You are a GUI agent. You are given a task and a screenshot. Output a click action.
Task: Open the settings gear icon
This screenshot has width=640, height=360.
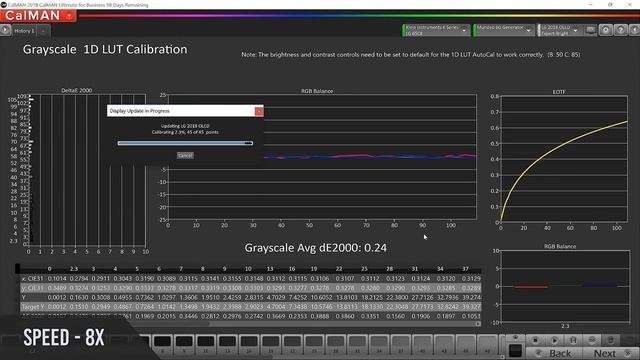point(606,30)
